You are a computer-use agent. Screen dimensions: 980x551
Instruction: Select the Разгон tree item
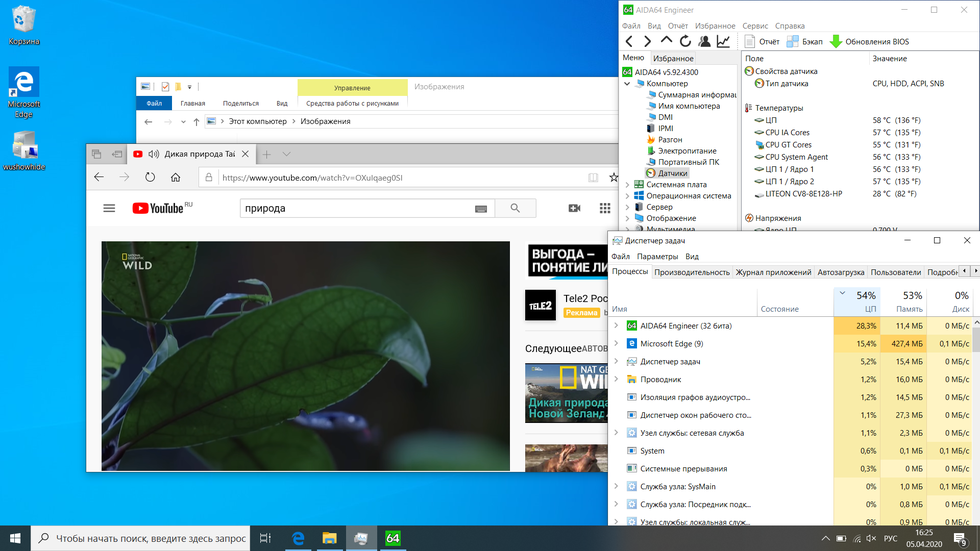664,140
